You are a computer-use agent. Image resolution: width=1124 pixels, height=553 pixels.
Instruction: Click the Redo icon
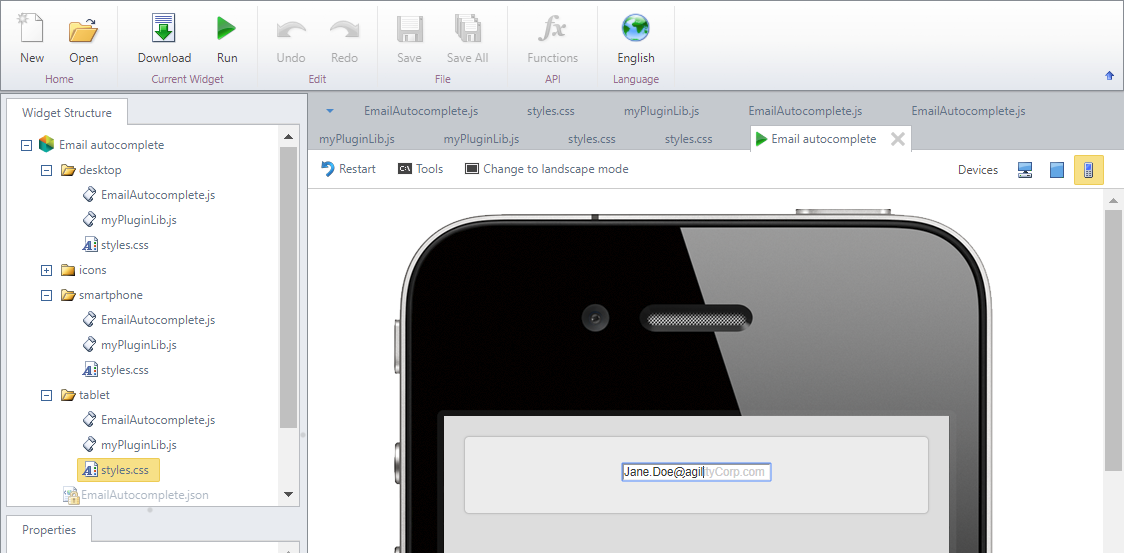(344, 30)
